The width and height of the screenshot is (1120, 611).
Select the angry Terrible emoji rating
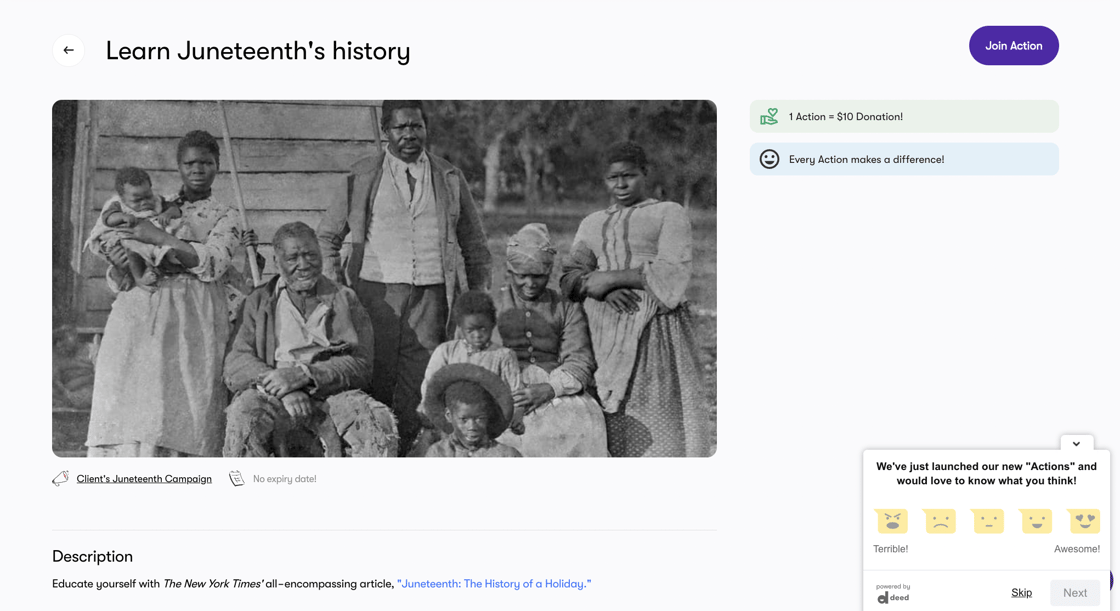tap(891, 521)
